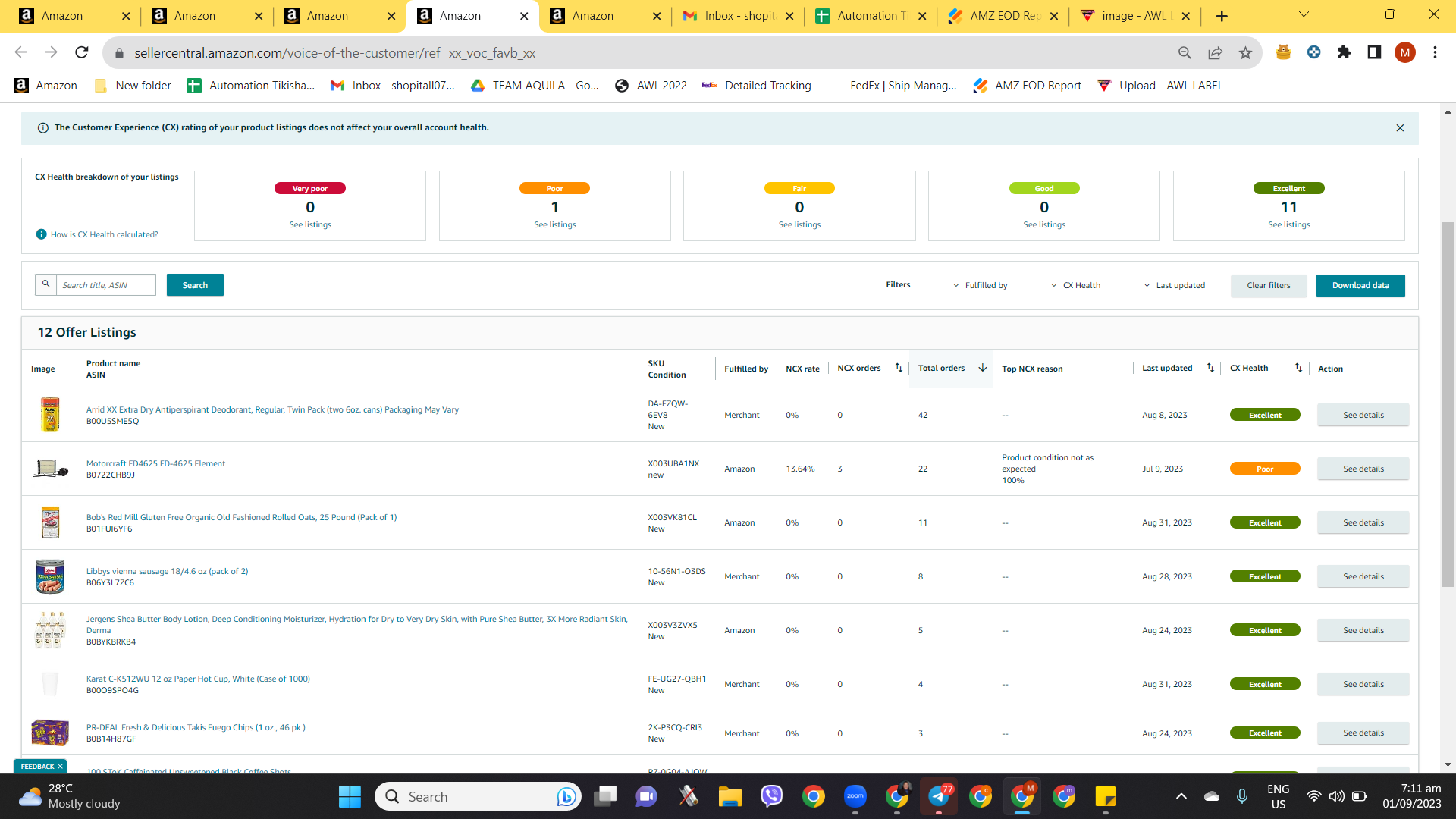Click the zoom magnifier icon in address bar
1456x819 pixels.
pos(1185,52)
